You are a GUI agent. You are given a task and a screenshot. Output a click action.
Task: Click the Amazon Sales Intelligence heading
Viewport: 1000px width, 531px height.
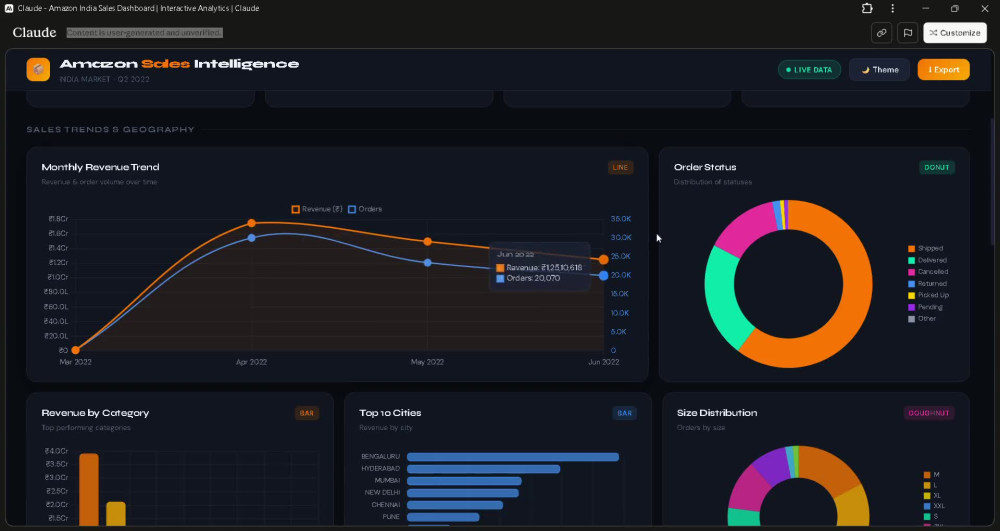click(x=179, y=64)
